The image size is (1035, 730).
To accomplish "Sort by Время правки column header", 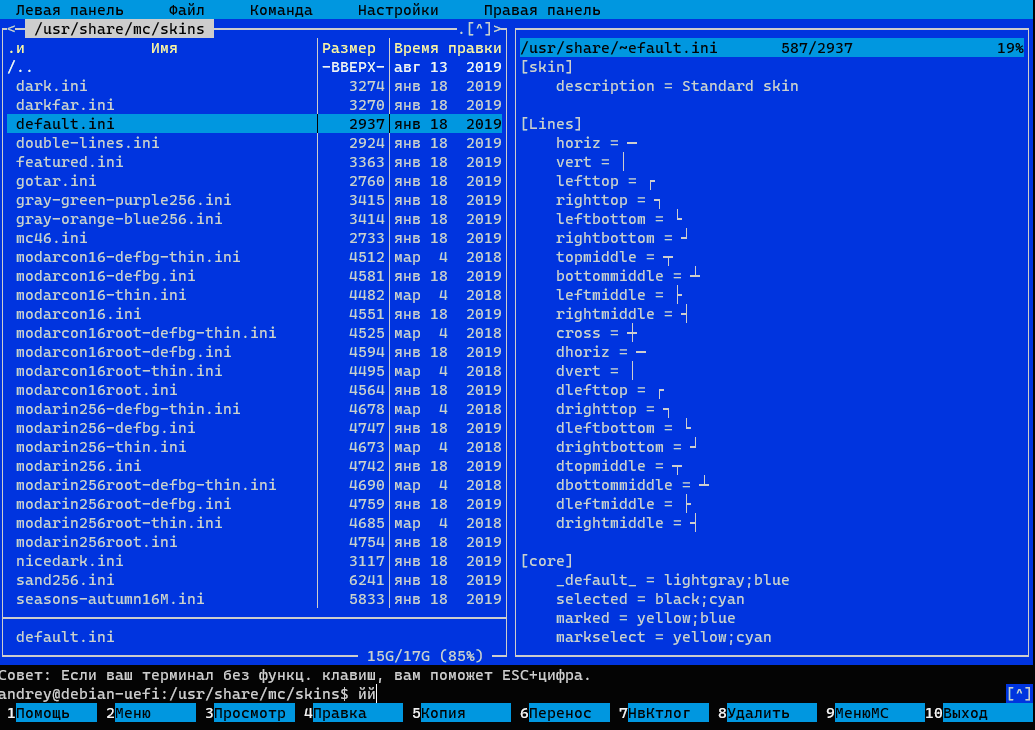I will (447, 48).
